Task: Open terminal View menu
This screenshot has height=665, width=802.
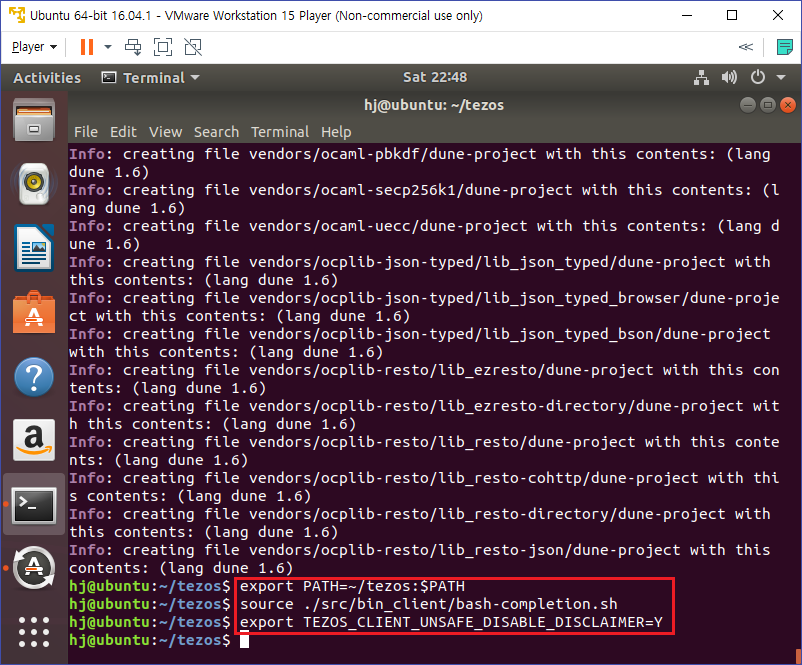Action: [165, 132]
